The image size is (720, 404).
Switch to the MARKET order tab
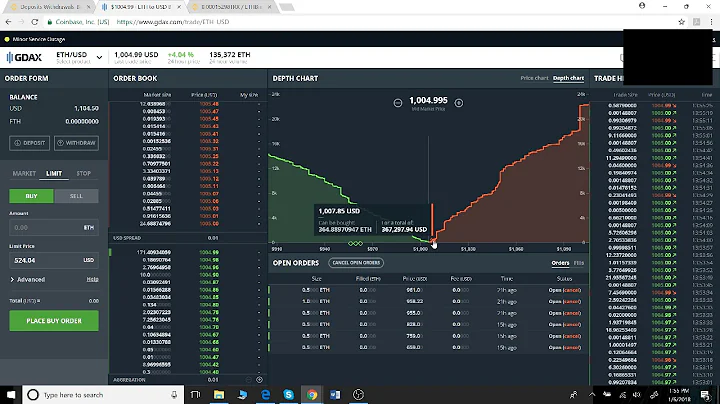click(24, 174)
